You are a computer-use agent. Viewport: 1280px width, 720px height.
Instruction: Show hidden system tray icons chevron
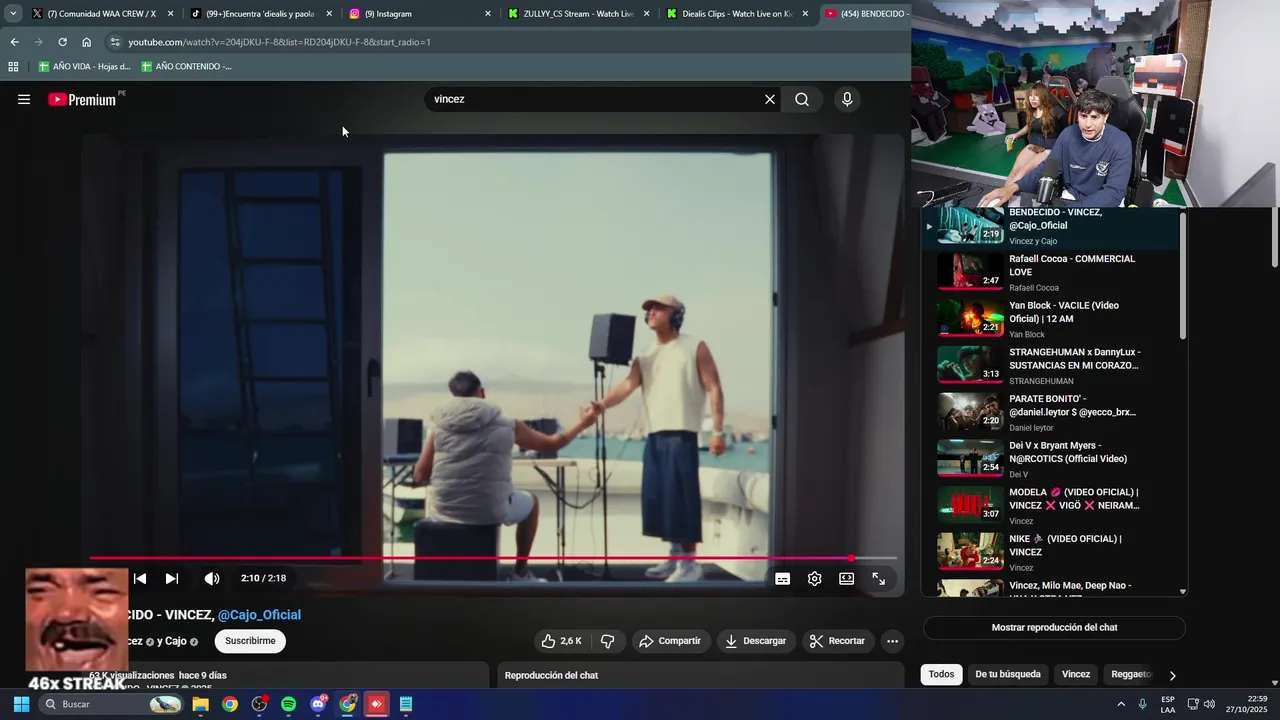coord(1121,704)
